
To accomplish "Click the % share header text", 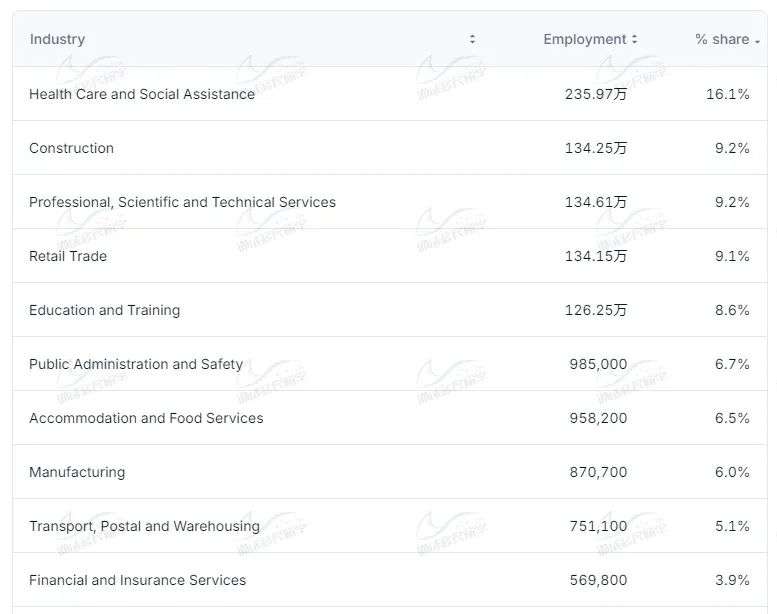I will click(x=721, y=40).
